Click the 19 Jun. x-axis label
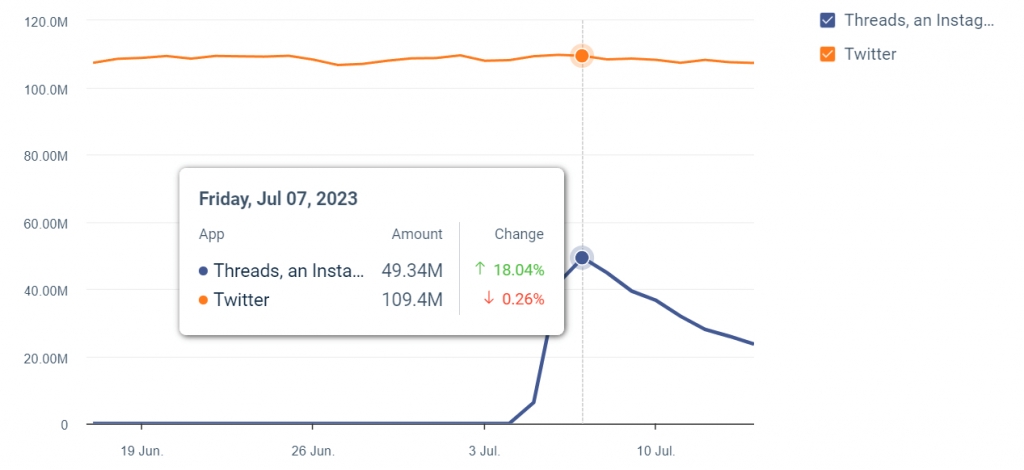This screenshot has width=1024, height=470. click(x=142, y=449)
